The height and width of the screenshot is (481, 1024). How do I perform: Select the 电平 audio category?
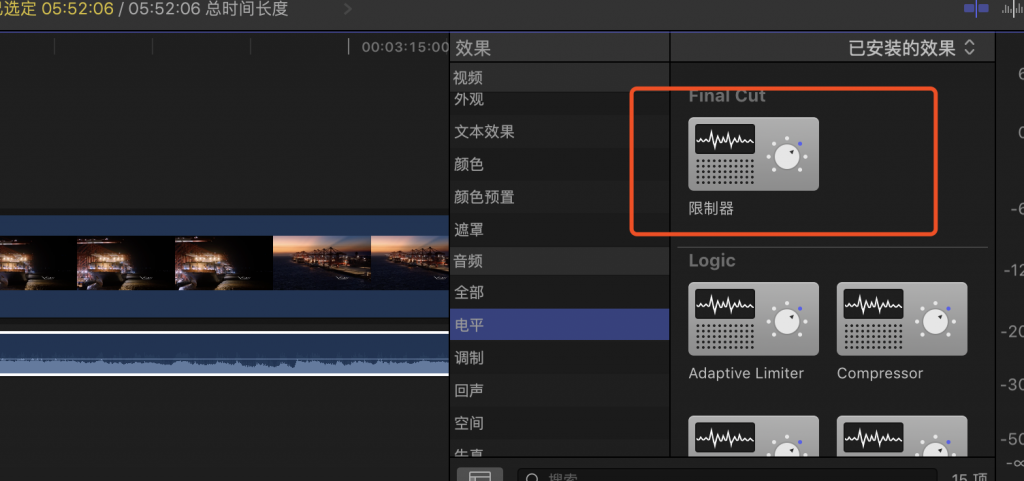tap(468, 325)
